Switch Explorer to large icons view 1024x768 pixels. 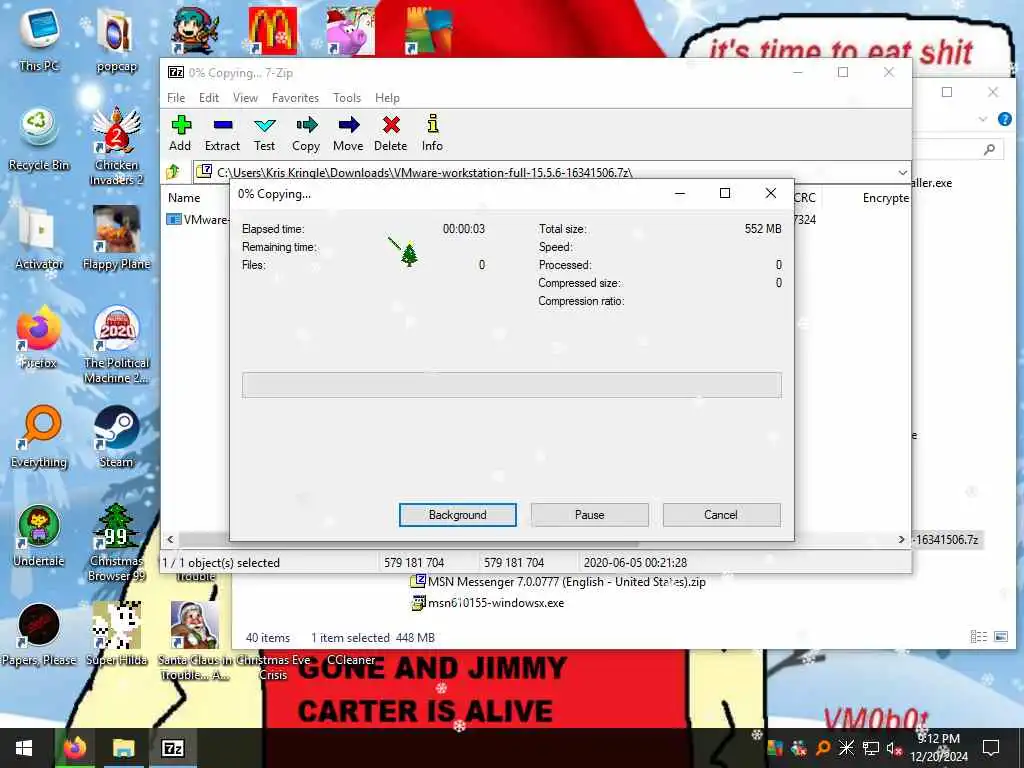click(1000, 637)
